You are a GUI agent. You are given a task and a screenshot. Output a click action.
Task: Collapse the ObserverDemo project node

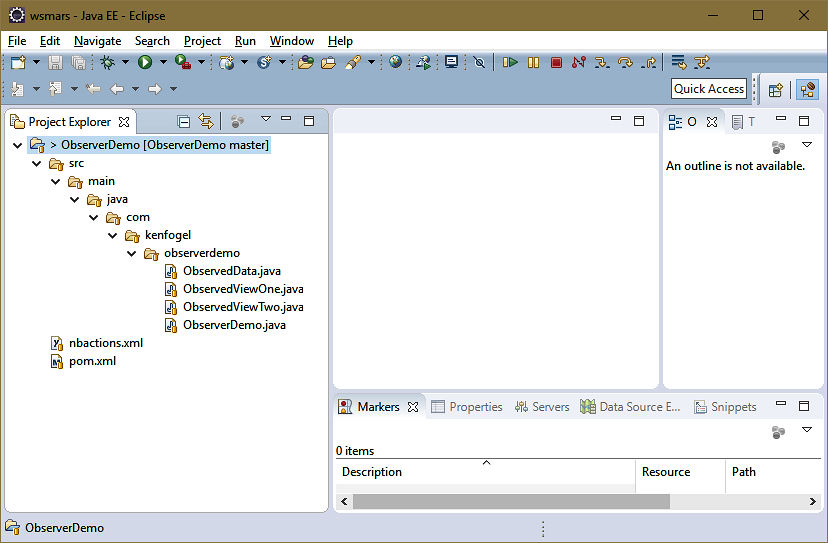click(18, 145)
